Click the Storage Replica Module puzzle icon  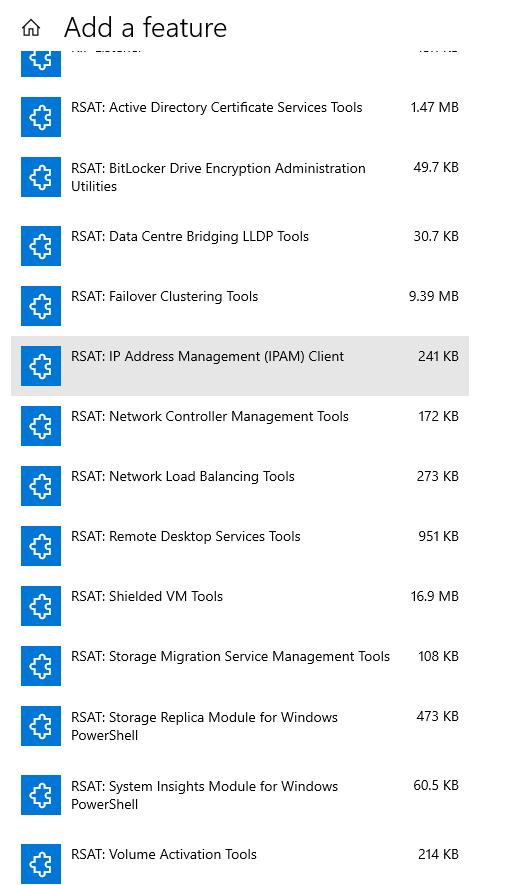tap(41, 726)
